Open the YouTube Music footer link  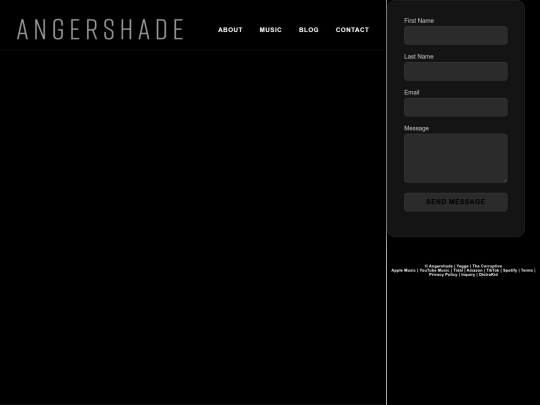pyautogui.click(x=434, y=270)
